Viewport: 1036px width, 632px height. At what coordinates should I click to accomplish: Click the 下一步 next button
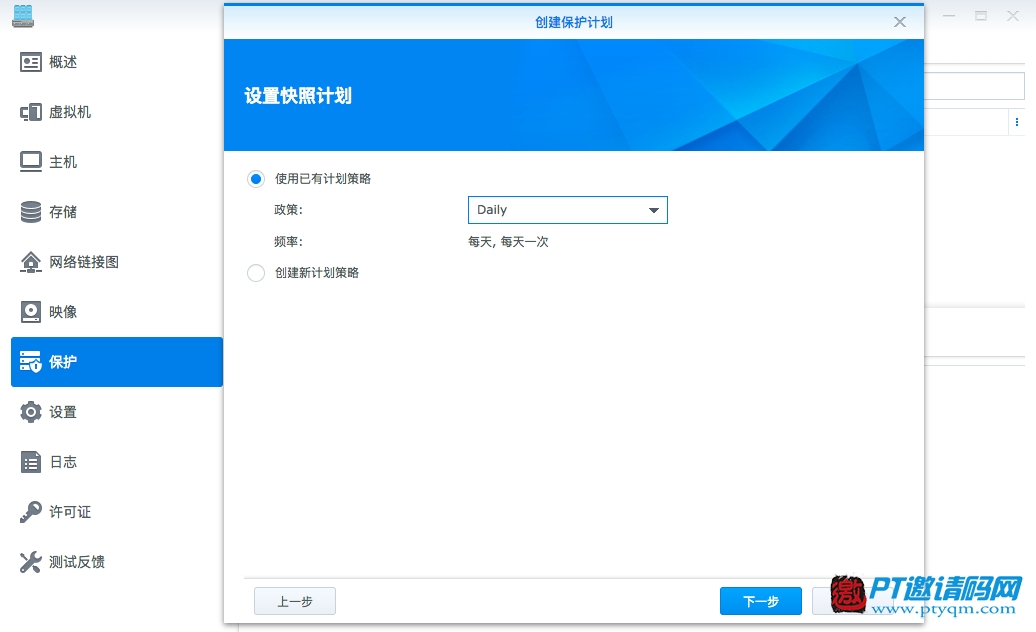point(760,601)
